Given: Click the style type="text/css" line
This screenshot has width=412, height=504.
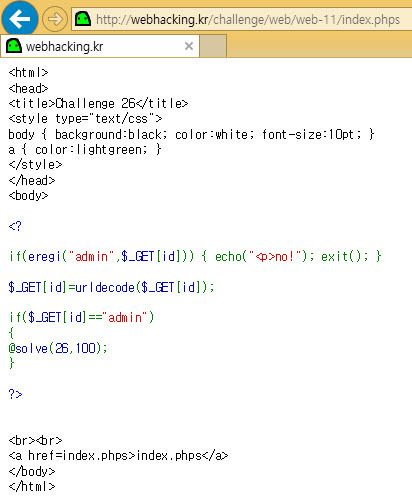Looking at the screenshot, I should (x=85, y=118).
